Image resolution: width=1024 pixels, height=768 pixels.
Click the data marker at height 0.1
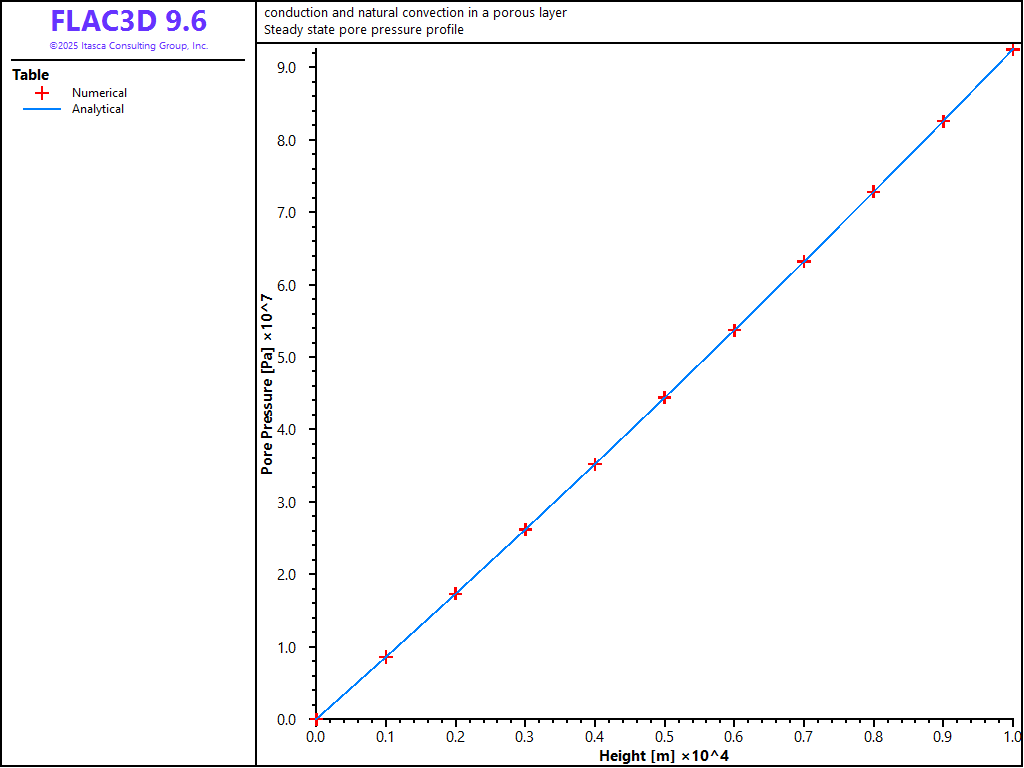coord(386,657)
